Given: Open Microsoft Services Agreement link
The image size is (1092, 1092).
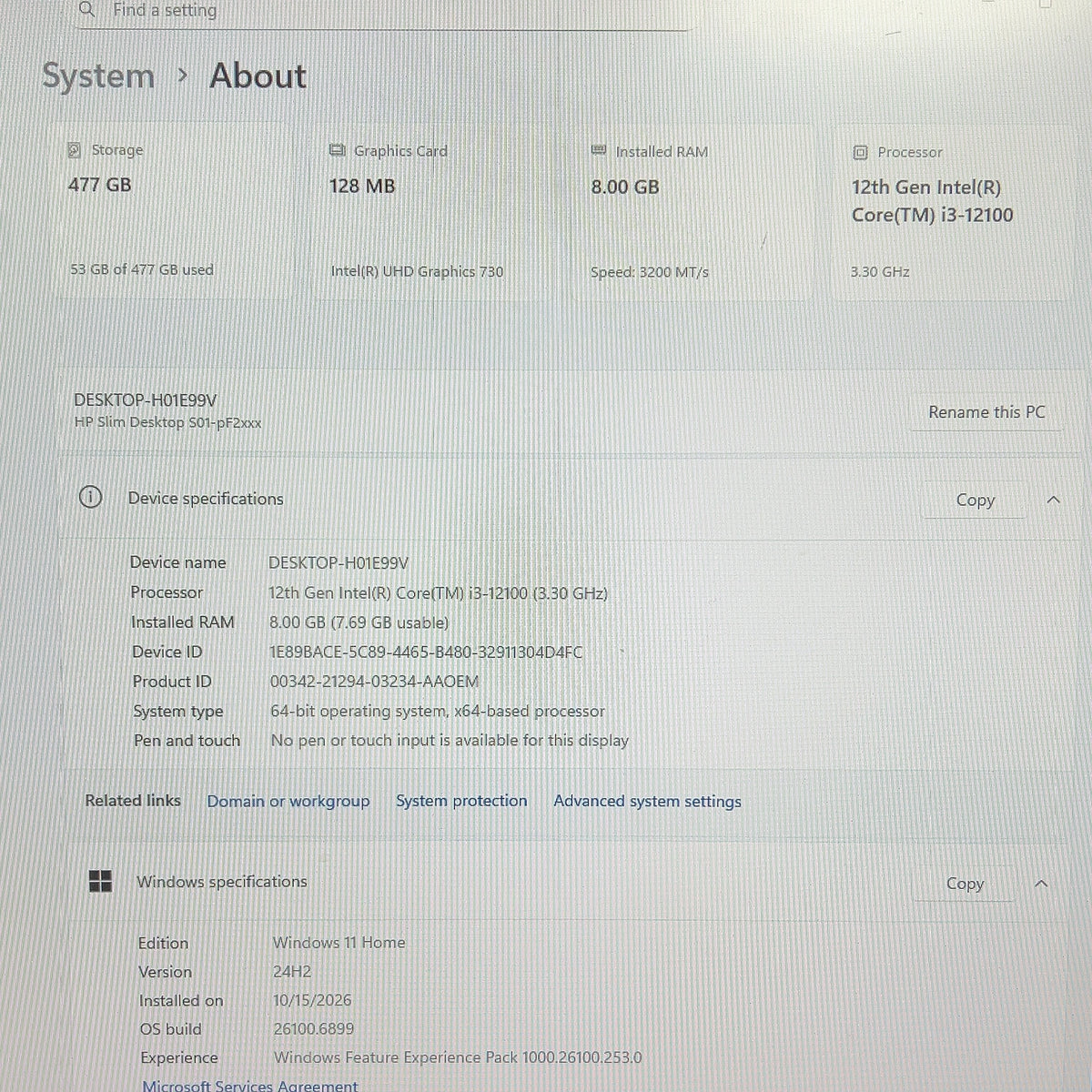Looking at the screenshot, I should [x=250, y=1085].
